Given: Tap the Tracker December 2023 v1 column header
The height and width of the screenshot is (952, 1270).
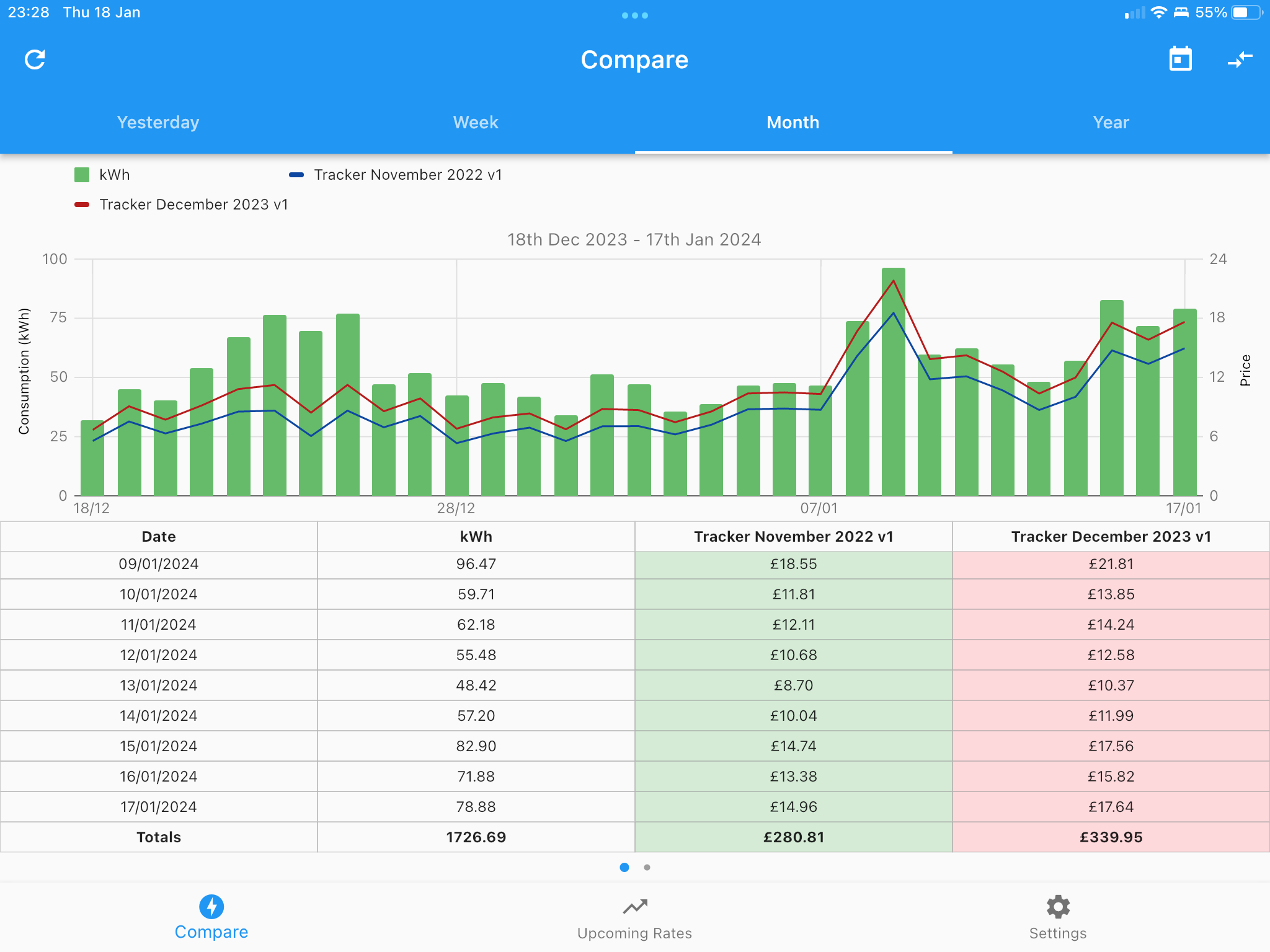Looking at the screenshot, I should click(x=1111, y=536).
